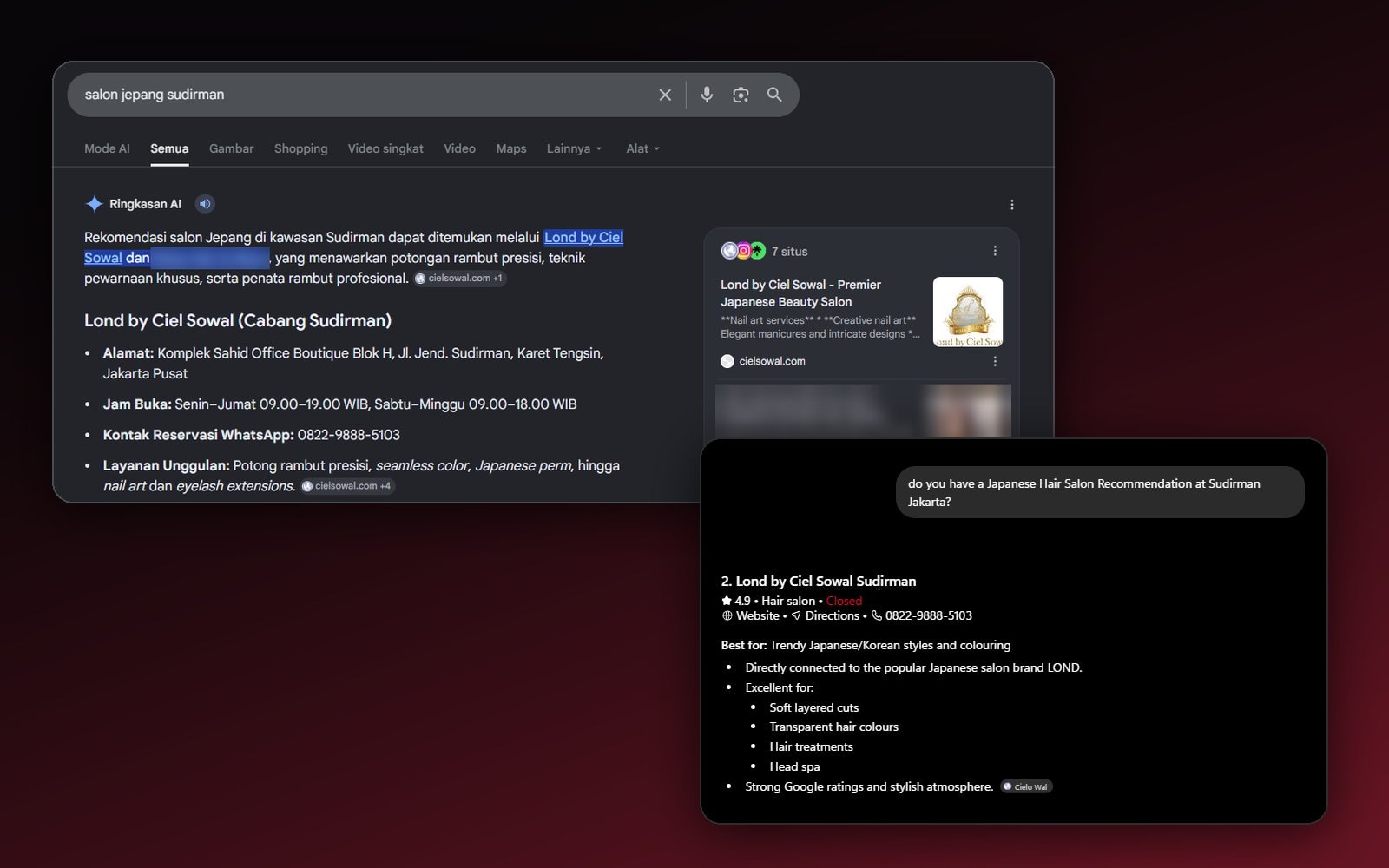Open the Maps tab

pyautogui.click(x=511, y=148)
